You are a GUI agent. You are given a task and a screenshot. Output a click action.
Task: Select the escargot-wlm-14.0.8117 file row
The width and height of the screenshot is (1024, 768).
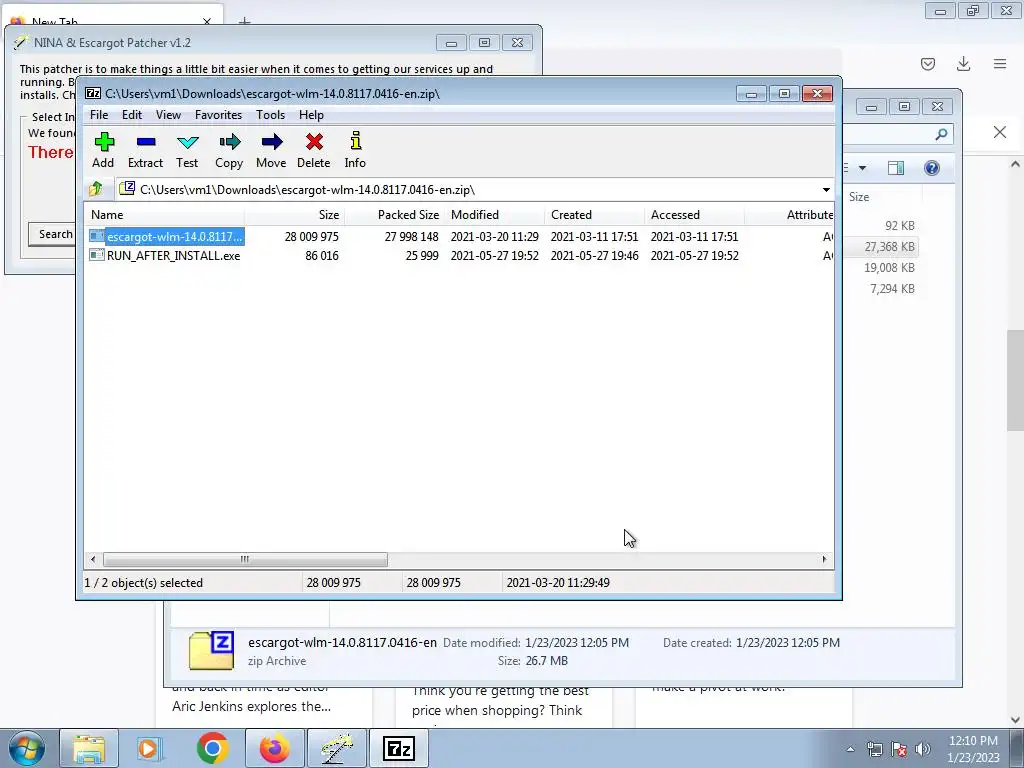pos(459,236)
